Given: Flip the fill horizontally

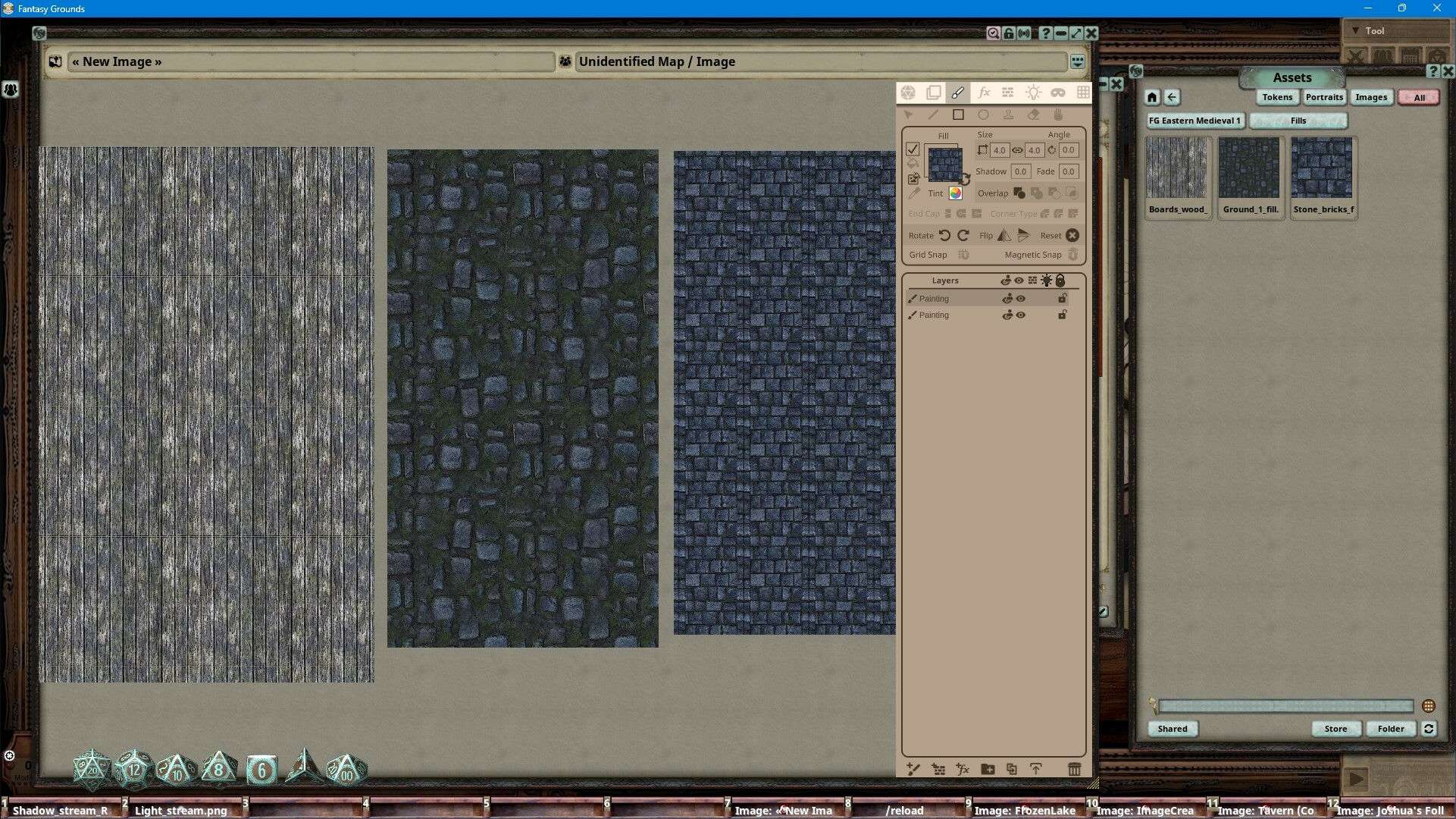Looking at the screenshot, I should click(1004, 236).
